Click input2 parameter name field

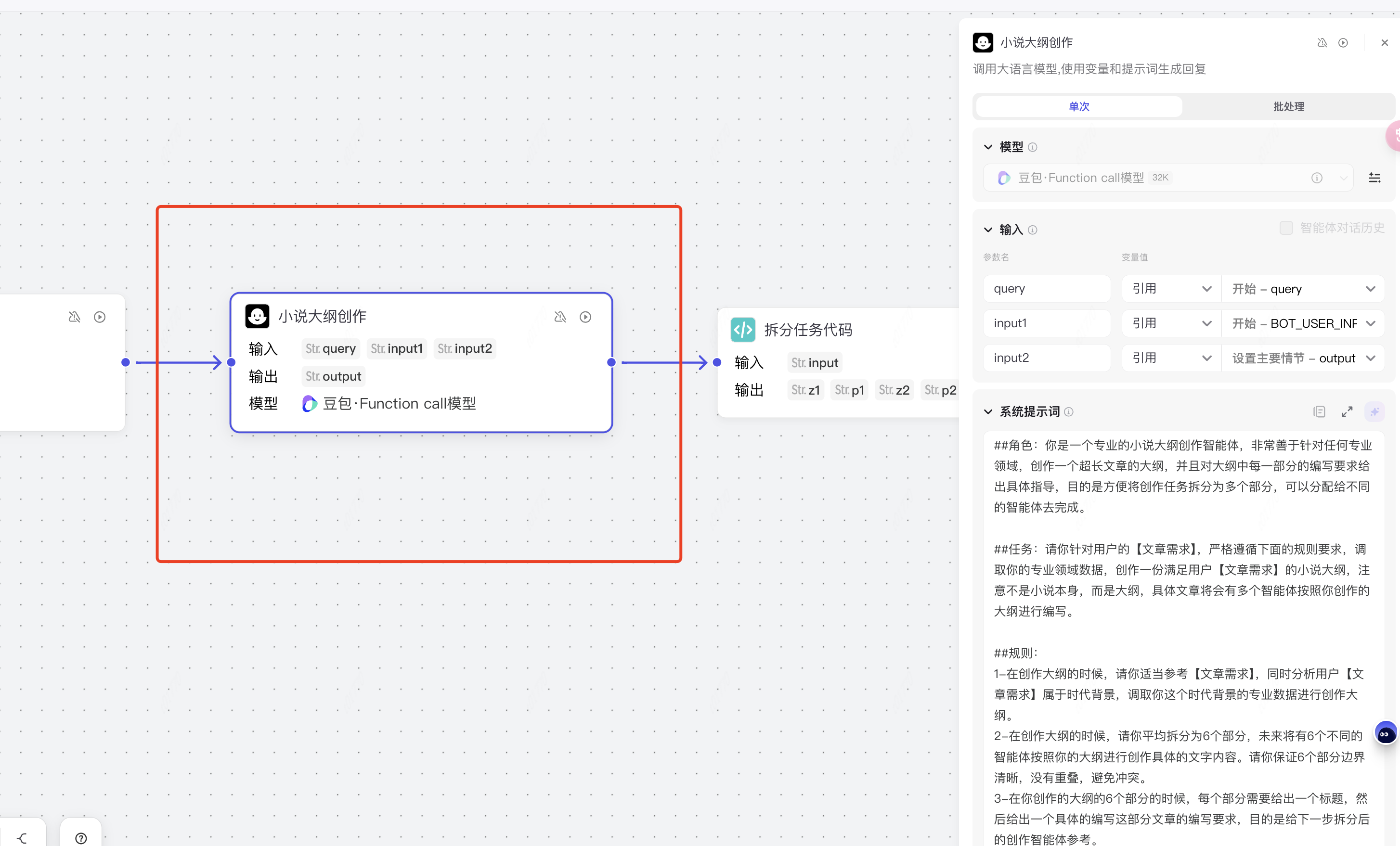point(1046,358)
